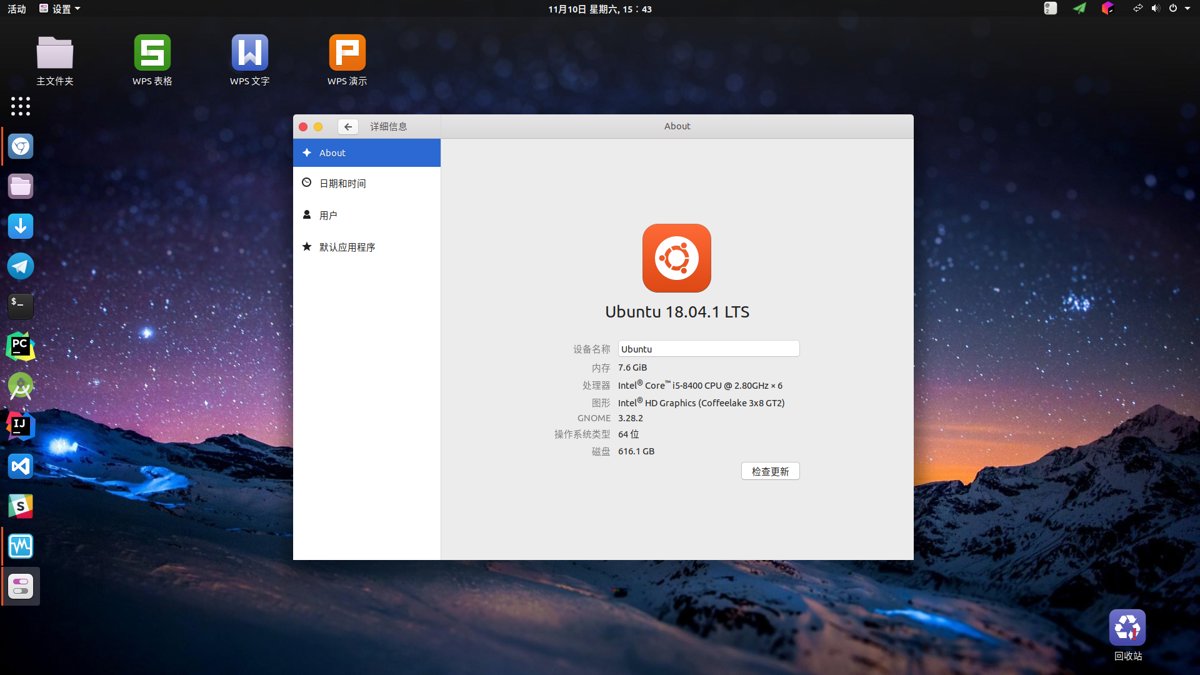Open the WPS 演示 desktop icon

click(x=347, y=60)
